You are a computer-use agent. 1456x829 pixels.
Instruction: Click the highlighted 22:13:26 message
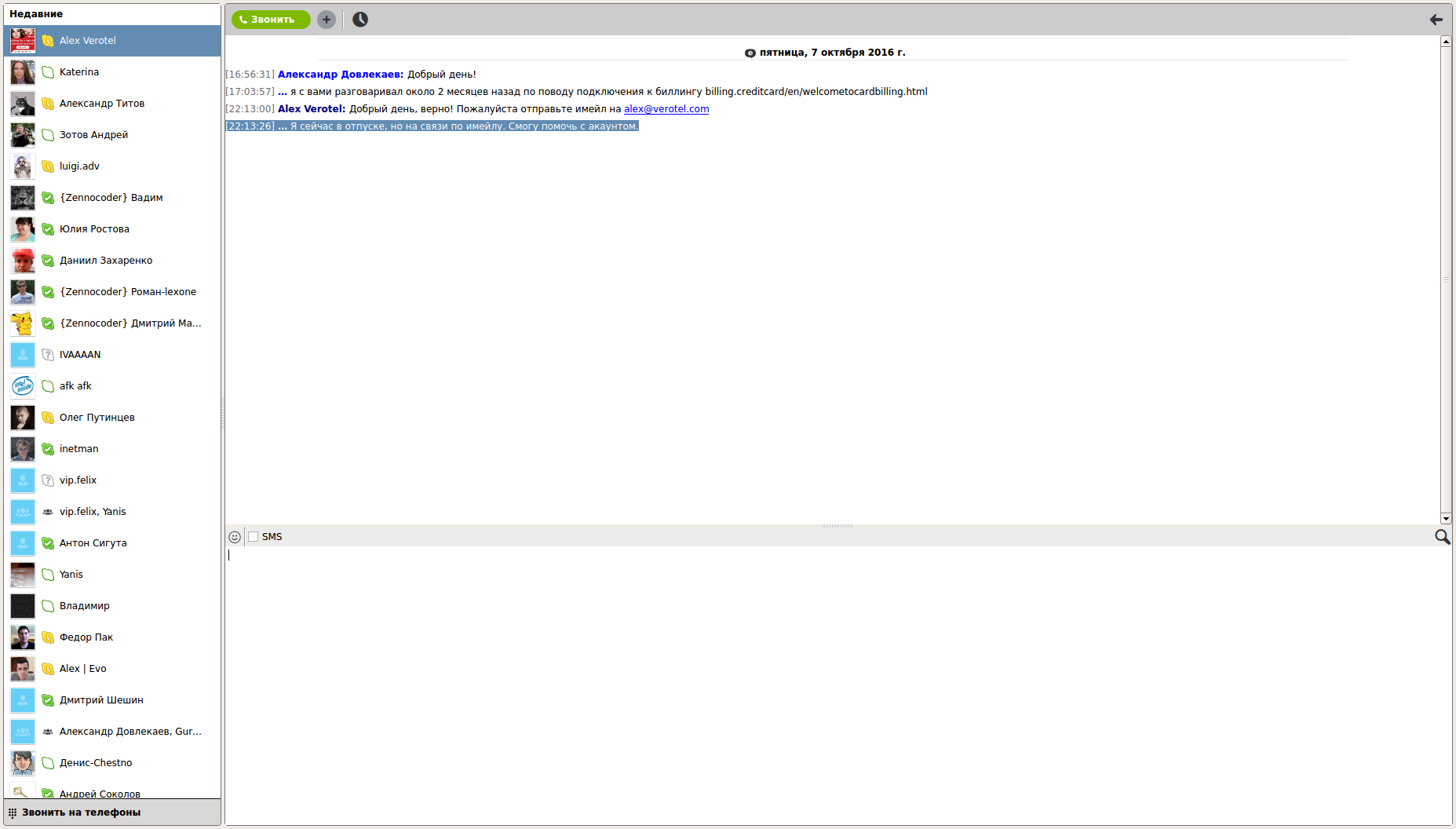[x=432, y=126]
